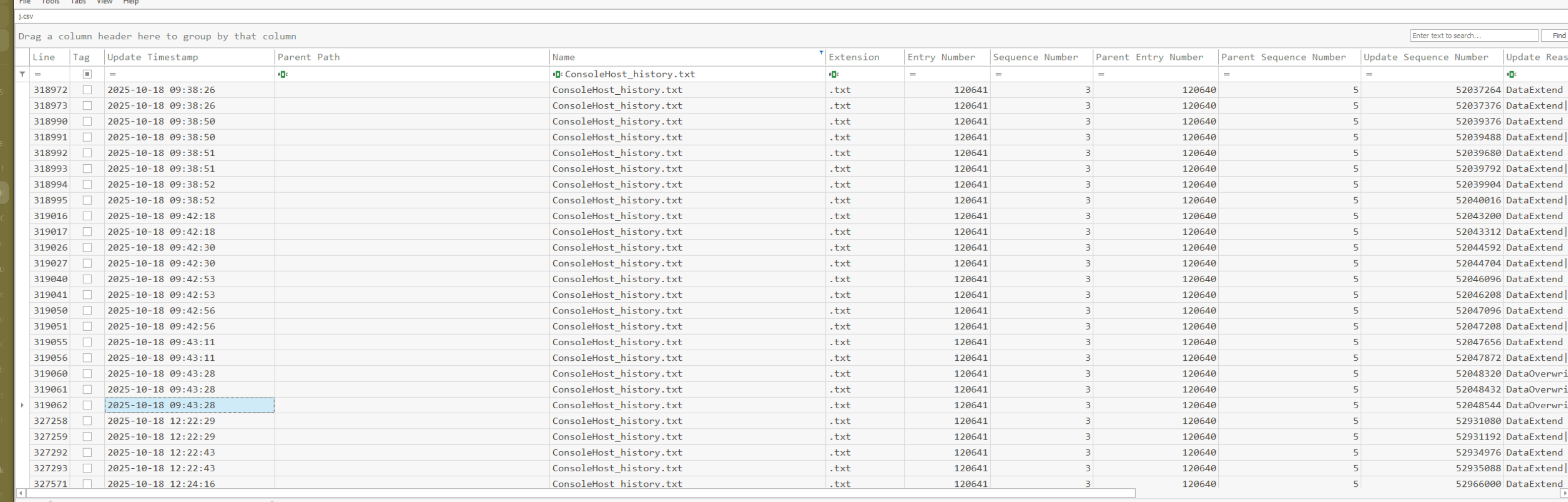This screenshot has height=502, width=1568.
Task: Focus the 'Enter text to search...' box
Action: pos(1474,36)
